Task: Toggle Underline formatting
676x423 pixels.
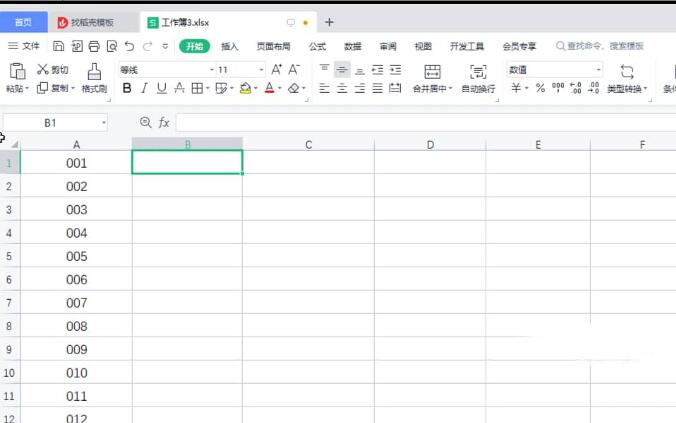Action: (162, 88)
